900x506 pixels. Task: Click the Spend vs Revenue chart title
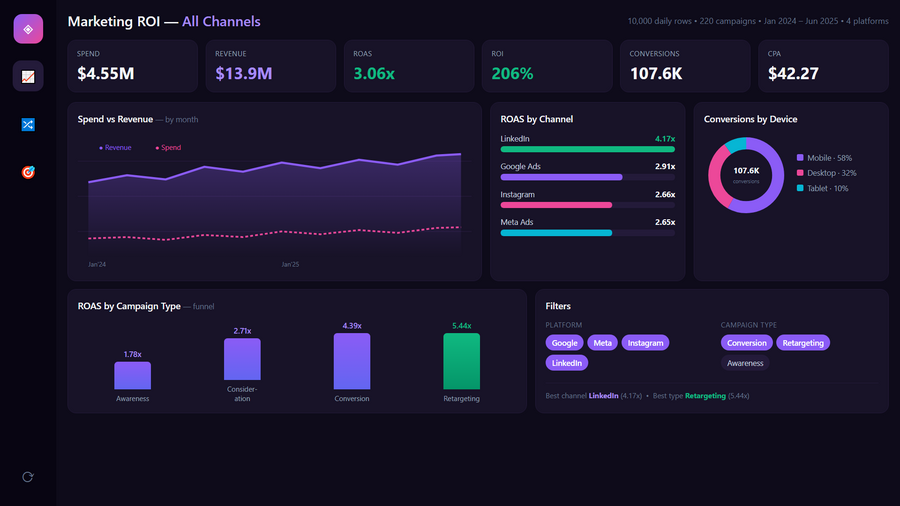(x=115, y=119)
